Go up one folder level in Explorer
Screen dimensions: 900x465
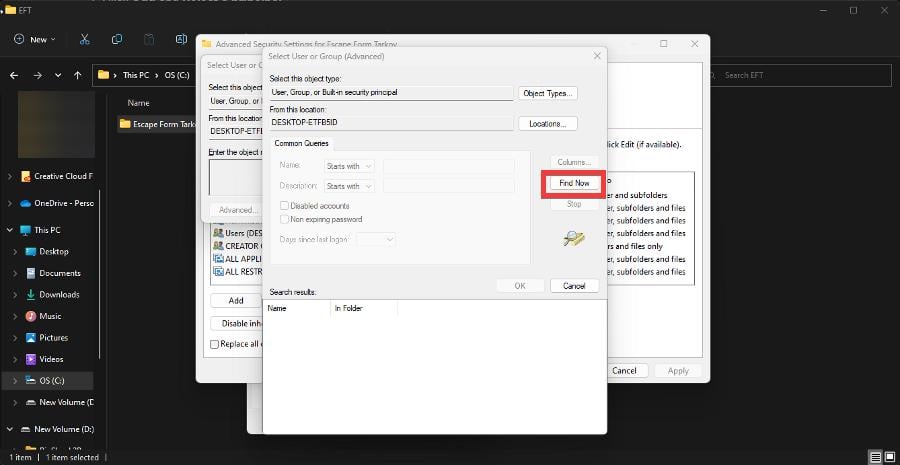click(x=77, y=75)
